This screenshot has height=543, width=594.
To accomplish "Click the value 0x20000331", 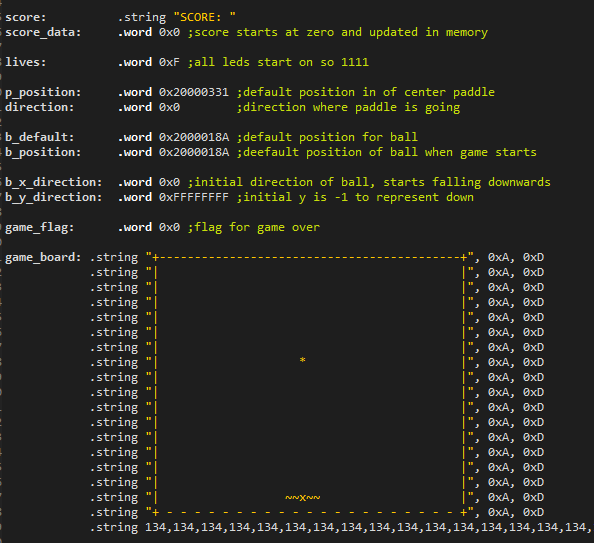I will [194, 92].
